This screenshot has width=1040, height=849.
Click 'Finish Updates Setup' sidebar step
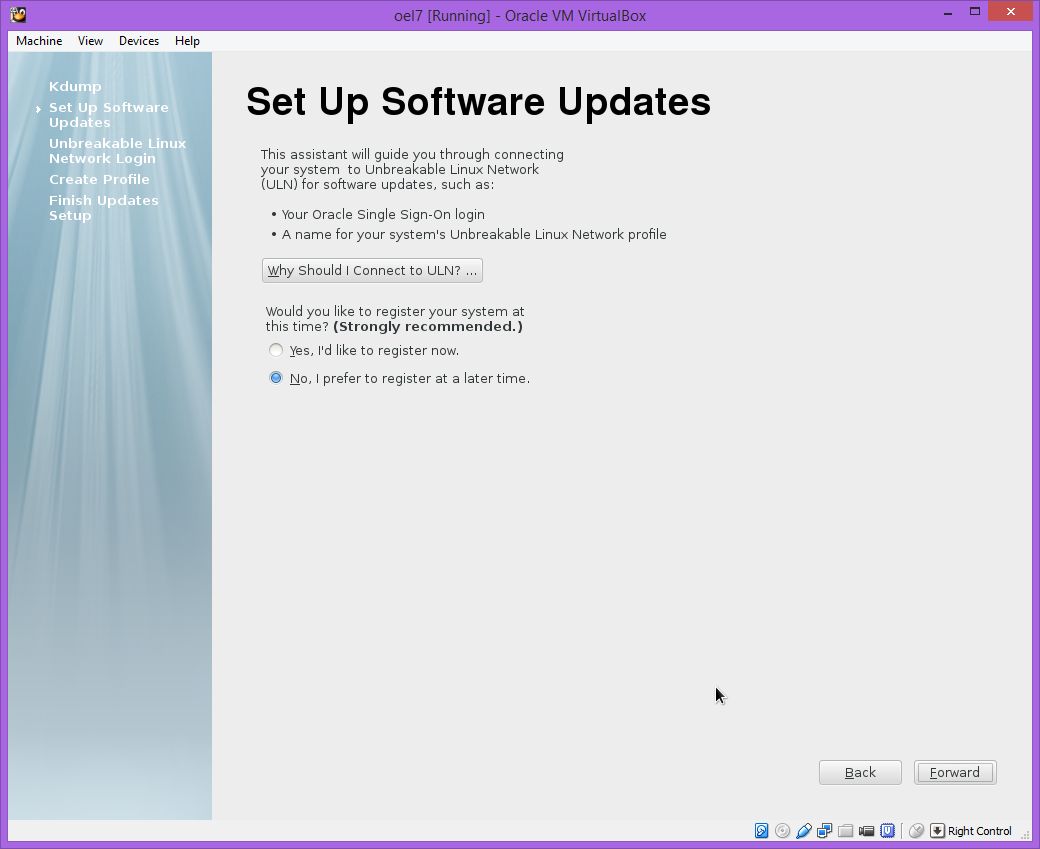pos(103,208)
